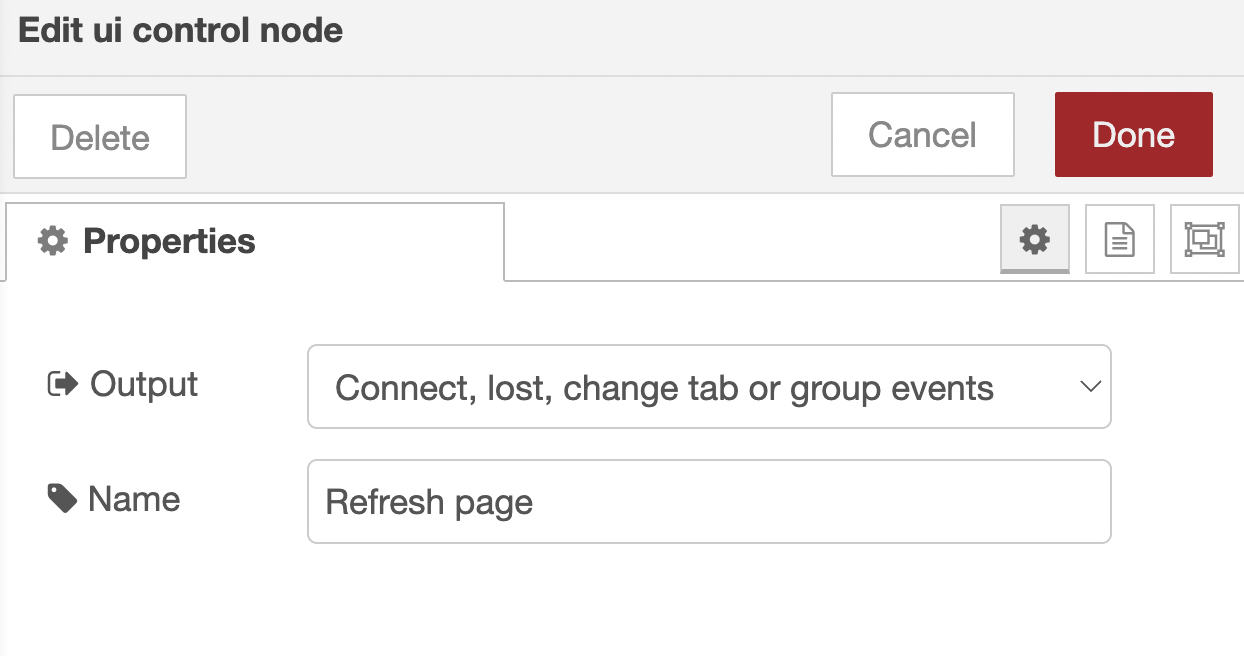The width and height of the screenshot is (1244, 656).
Task: Click the 'Refresh page' text in Name field
Action: tap(429, 502)
